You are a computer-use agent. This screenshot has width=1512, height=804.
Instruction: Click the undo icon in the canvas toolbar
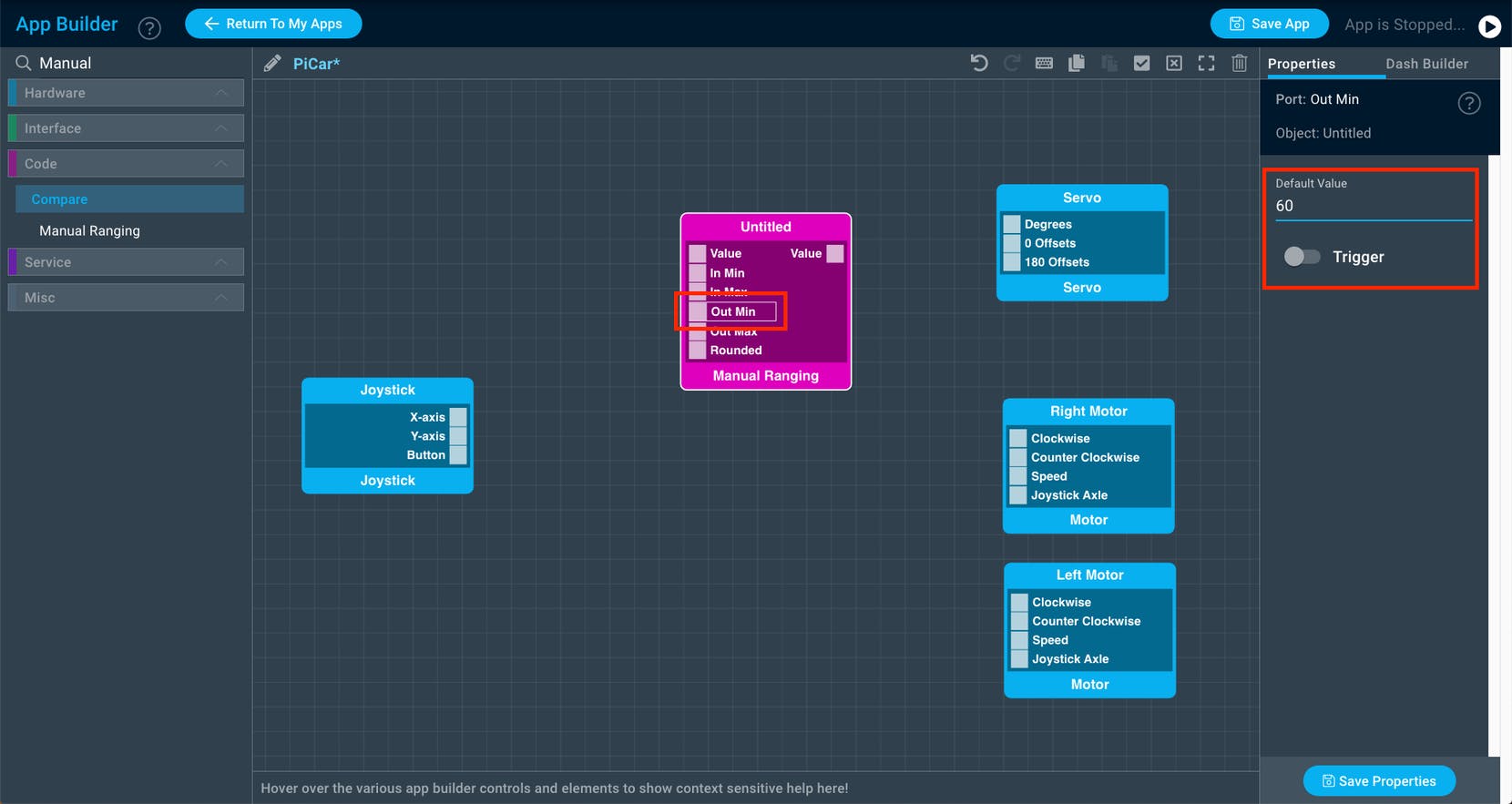pyautogui.click(x=979, y=63)
